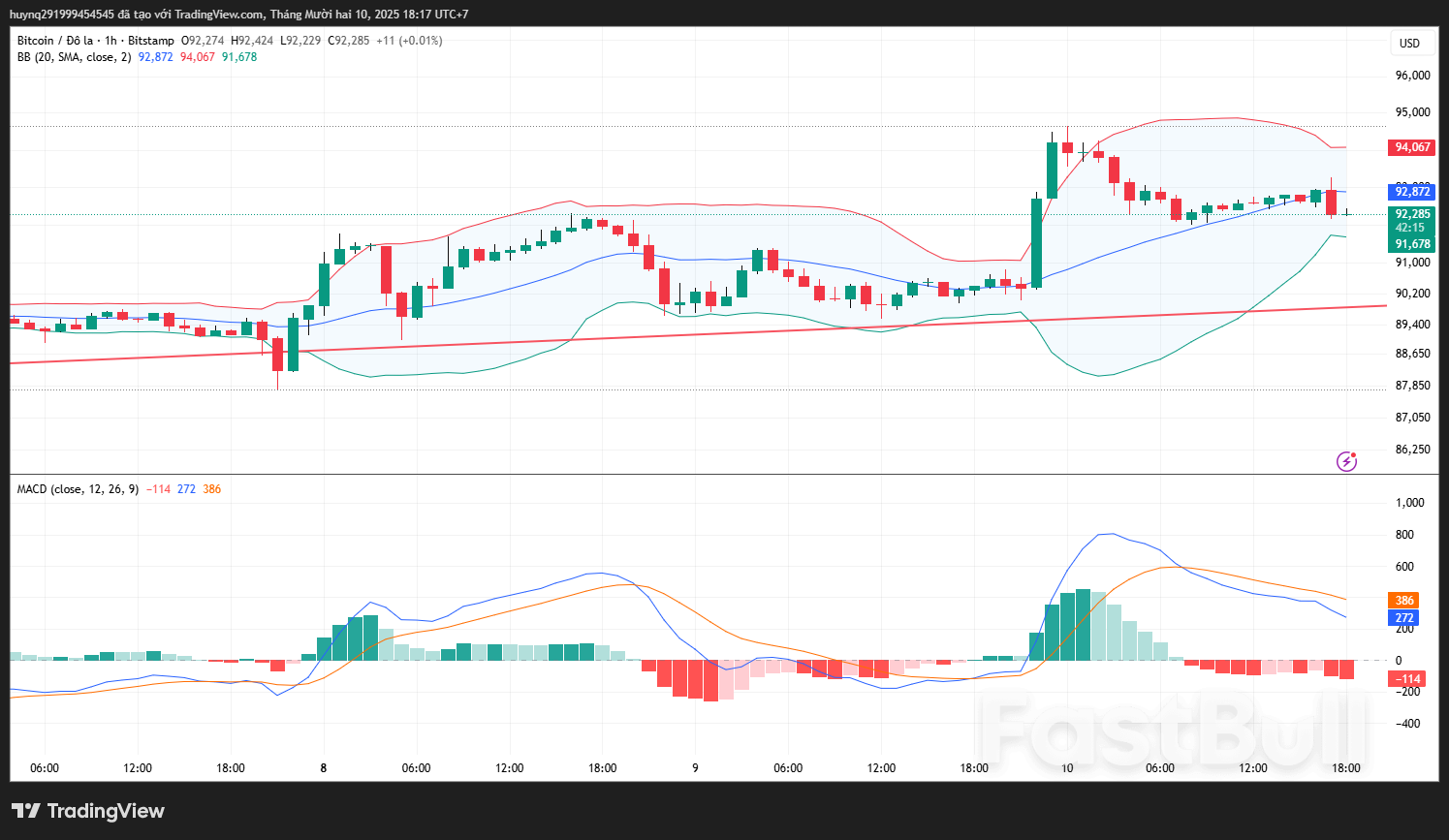The width and height of the screenshot is (1449, 840).
Task: Click the TradingView wordmark text
Action: coord(106,811)
